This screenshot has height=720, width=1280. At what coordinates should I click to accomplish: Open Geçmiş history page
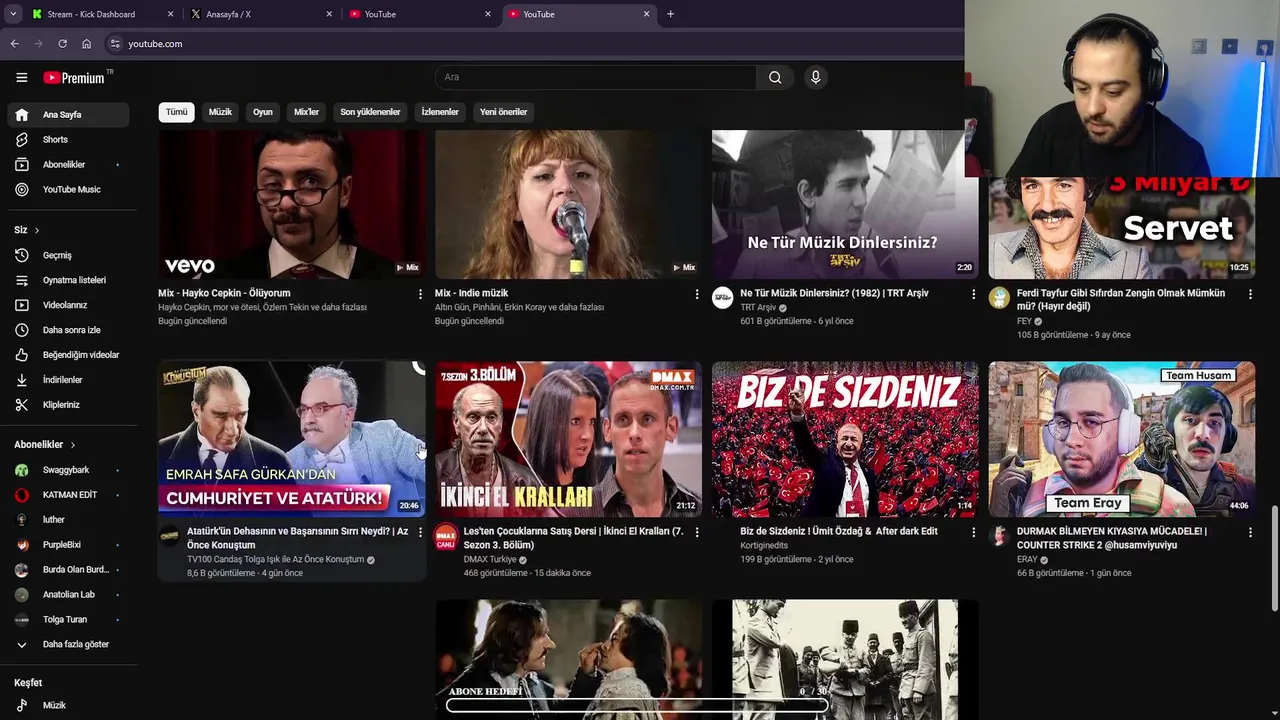tap(69, 255)
